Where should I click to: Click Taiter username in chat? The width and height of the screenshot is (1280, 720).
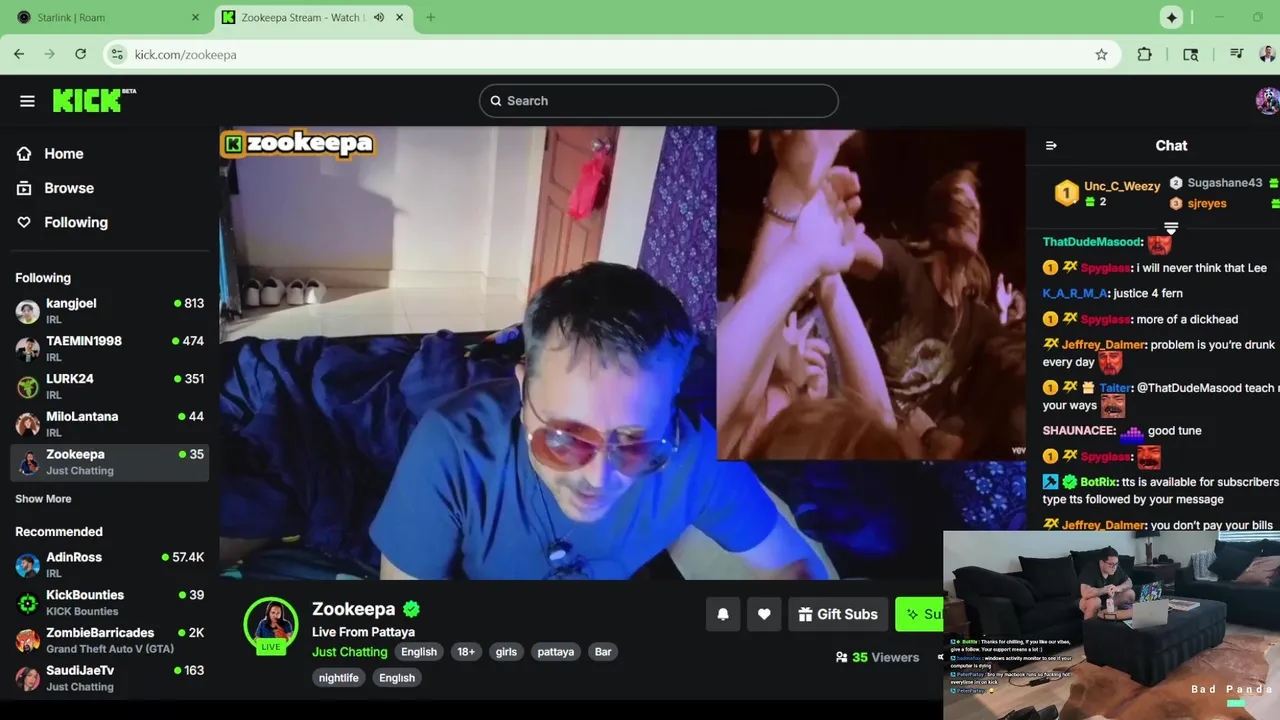[1115, 388]
